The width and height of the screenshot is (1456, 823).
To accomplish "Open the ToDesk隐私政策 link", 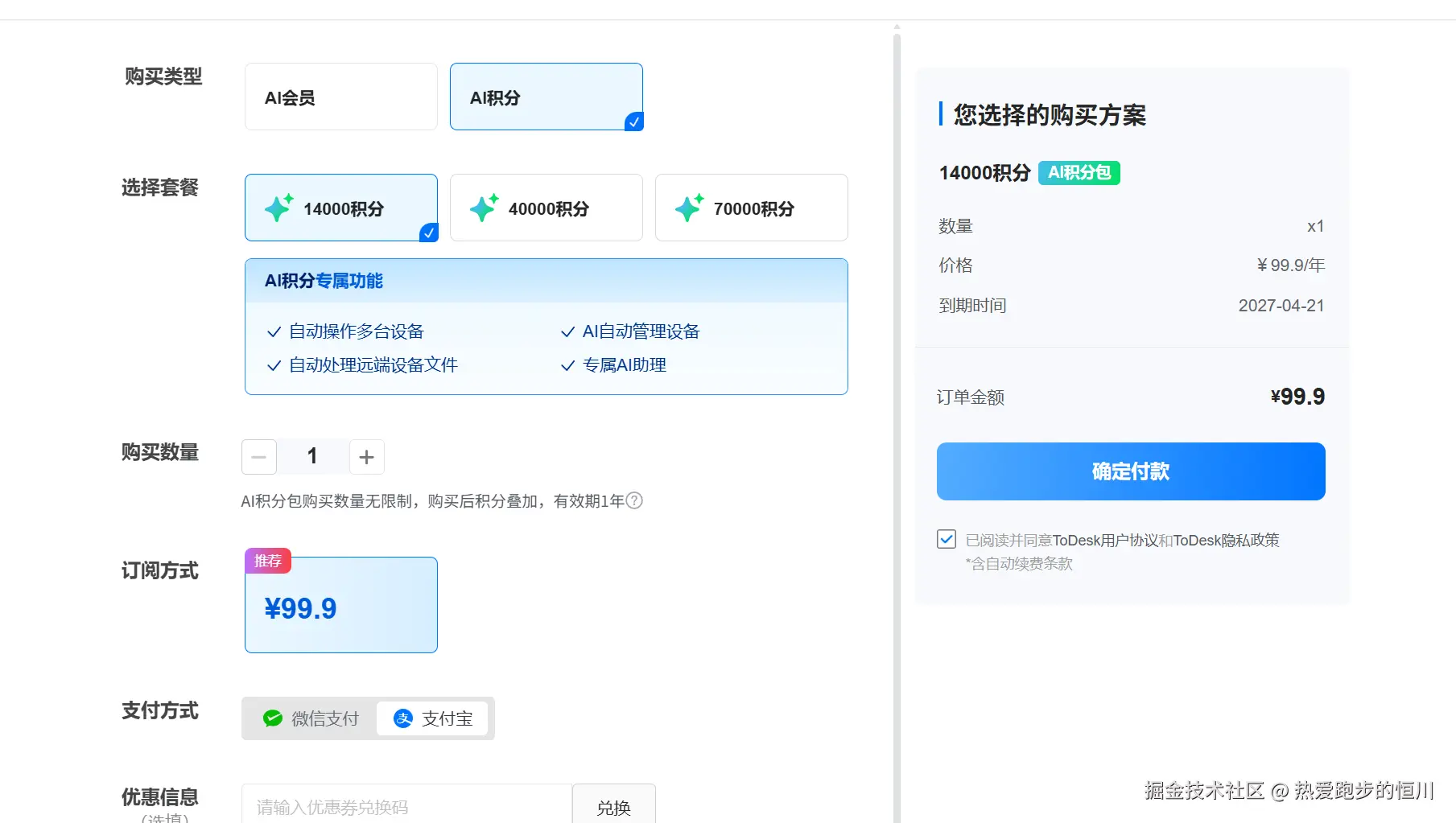I will (1227, 541).
